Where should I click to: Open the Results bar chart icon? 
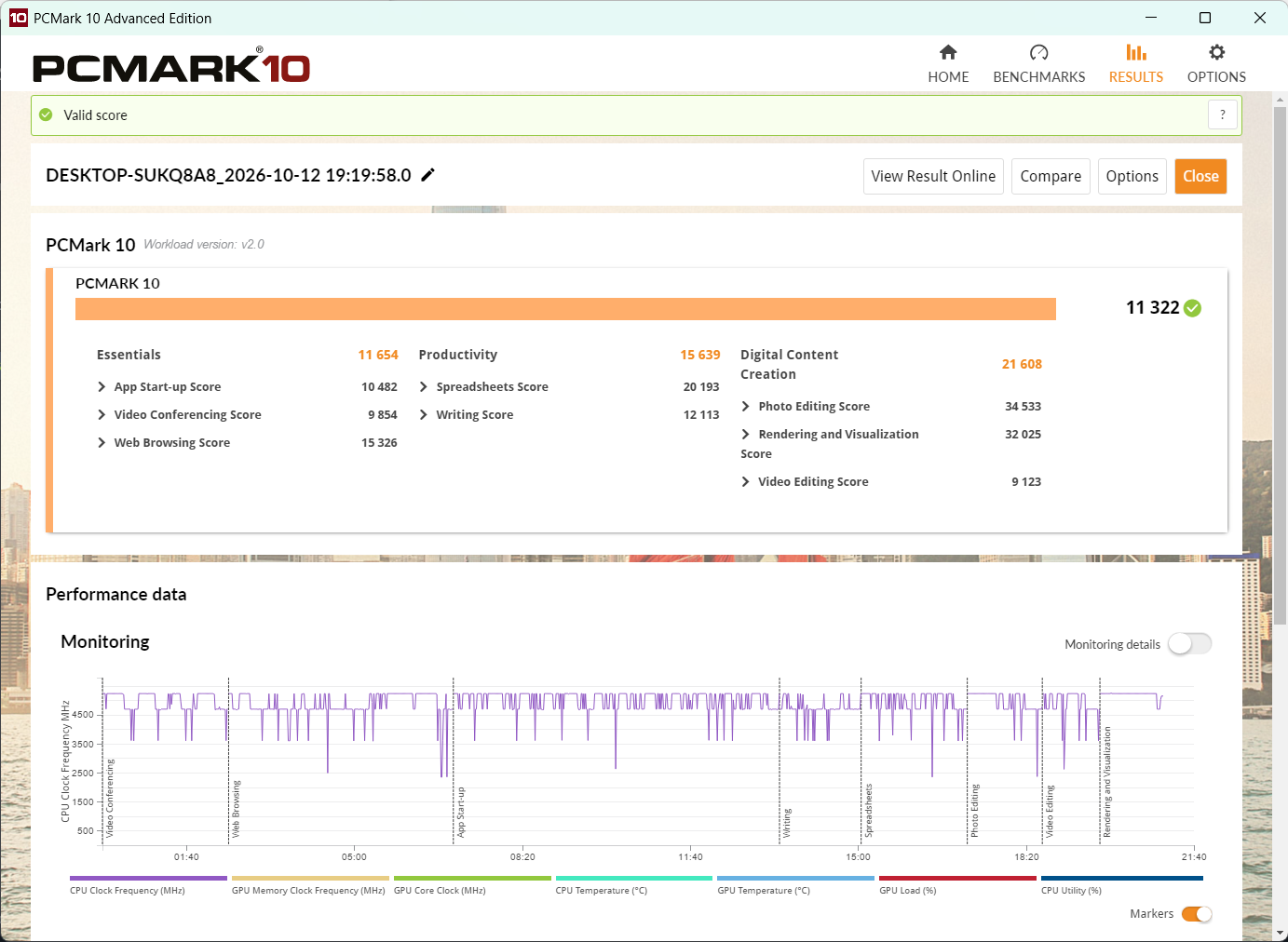click(1136, 52)
